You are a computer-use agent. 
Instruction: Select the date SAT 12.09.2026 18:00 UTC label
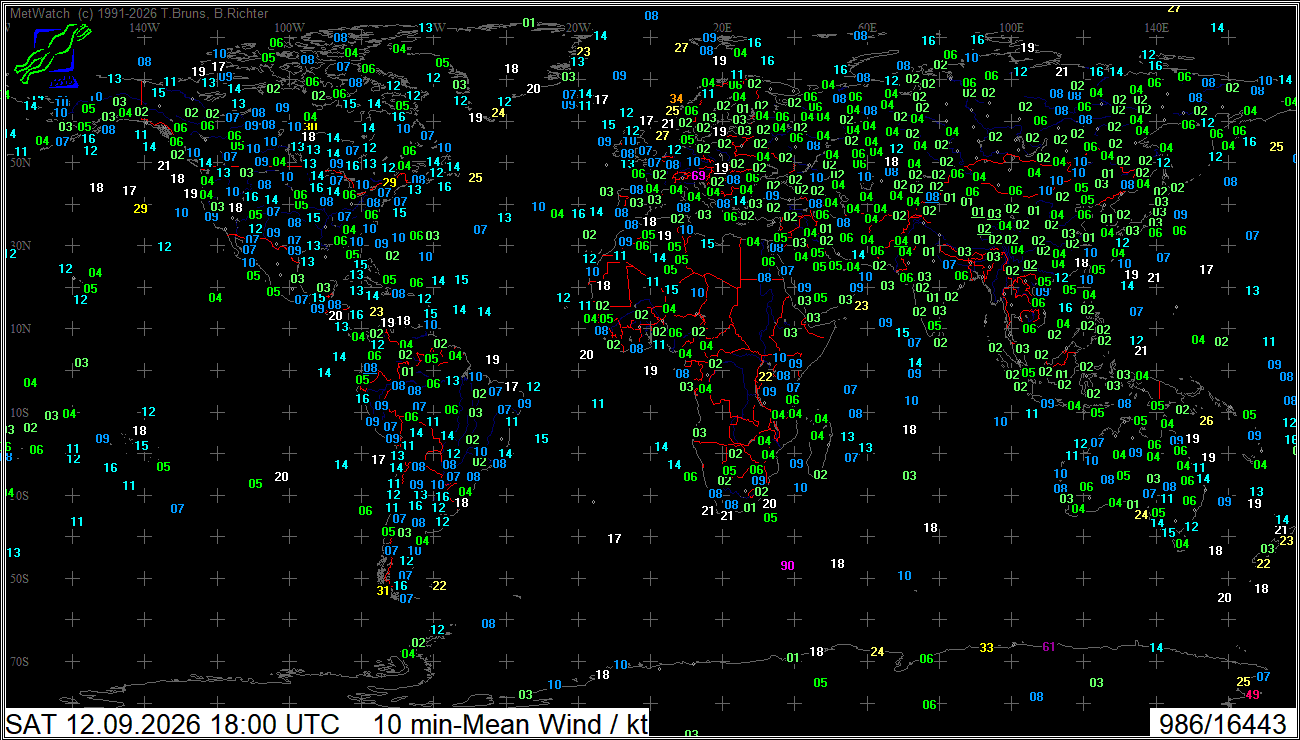tap(173, 724)
